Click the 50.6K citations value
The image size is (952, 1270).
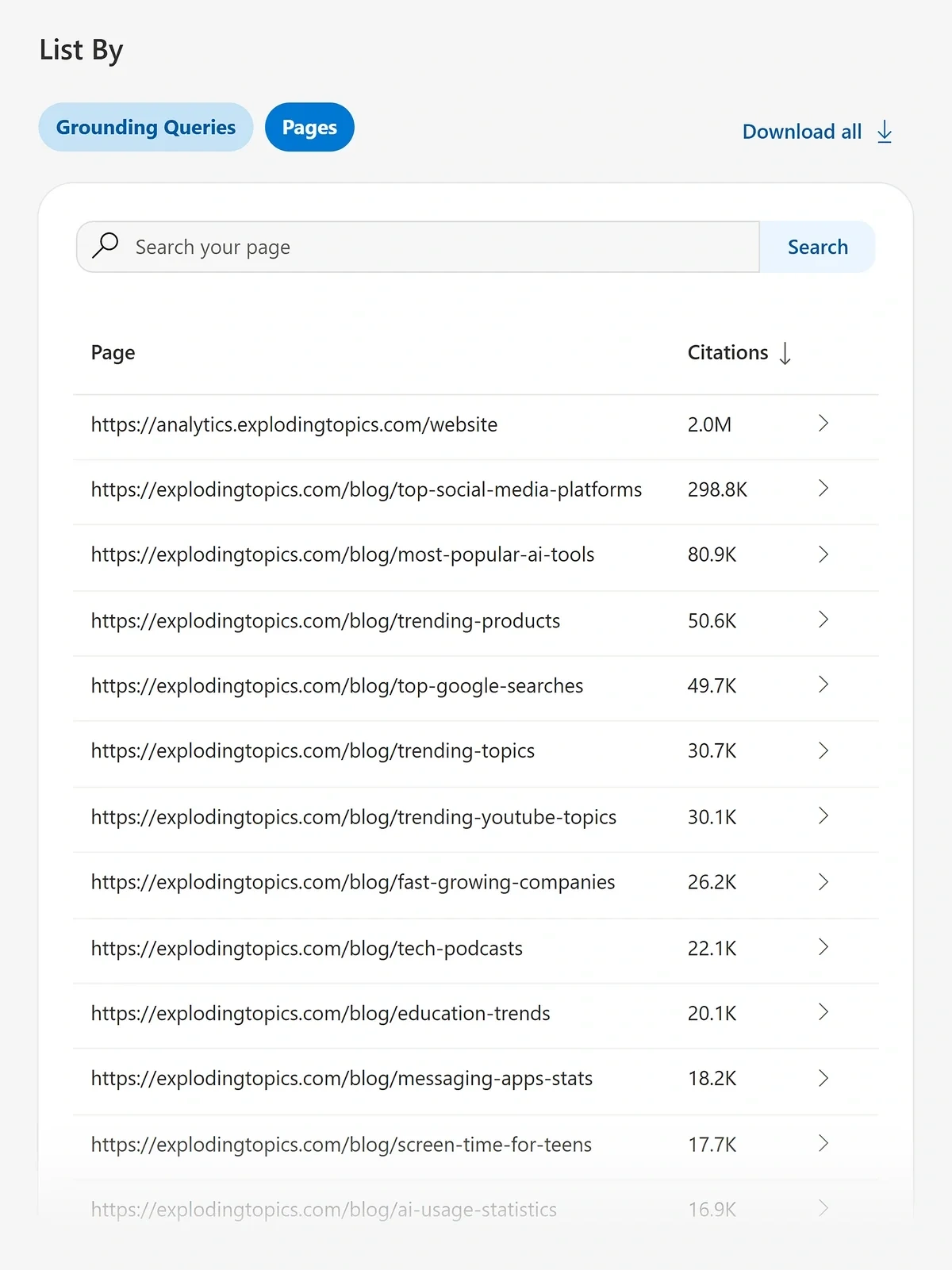point(712,621)
